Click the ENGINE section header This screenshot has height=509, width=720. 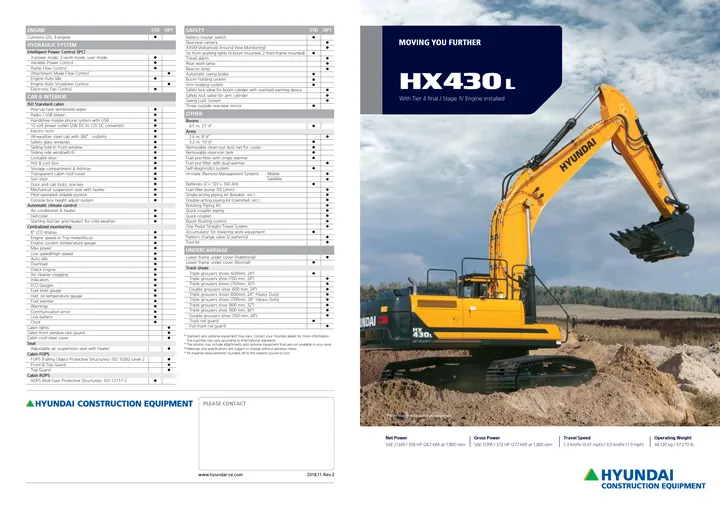coord(101,30)
